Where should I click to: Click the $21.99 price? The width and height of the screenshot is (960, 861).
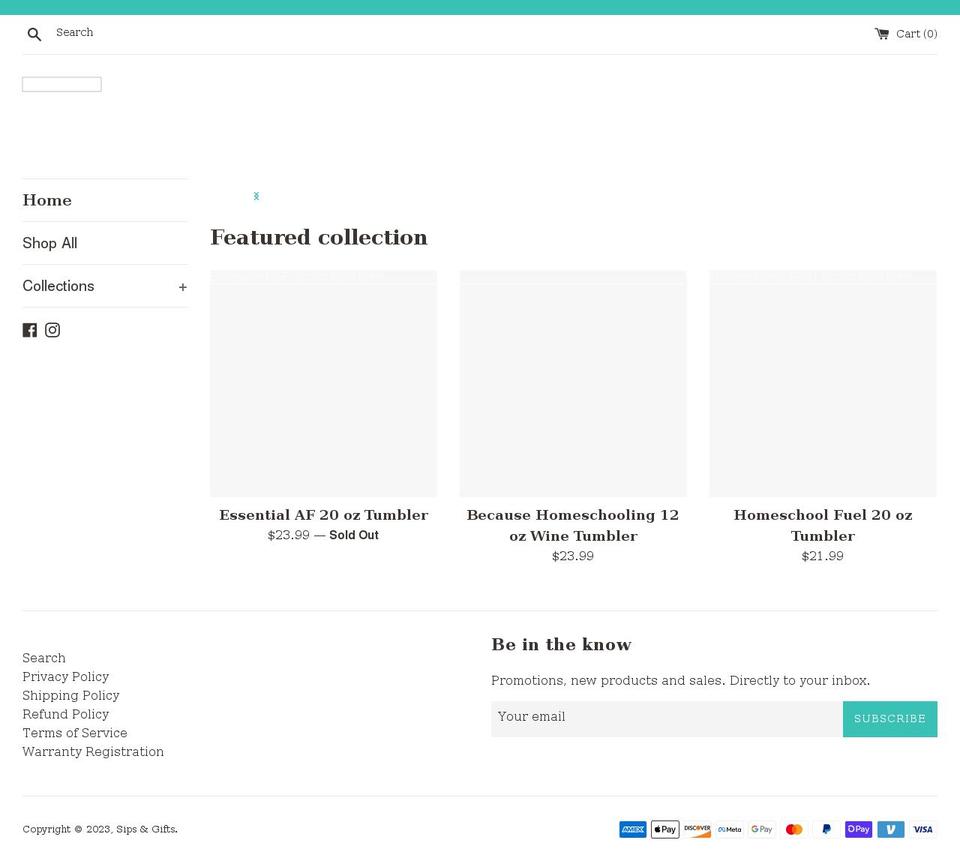coord(822,556)
